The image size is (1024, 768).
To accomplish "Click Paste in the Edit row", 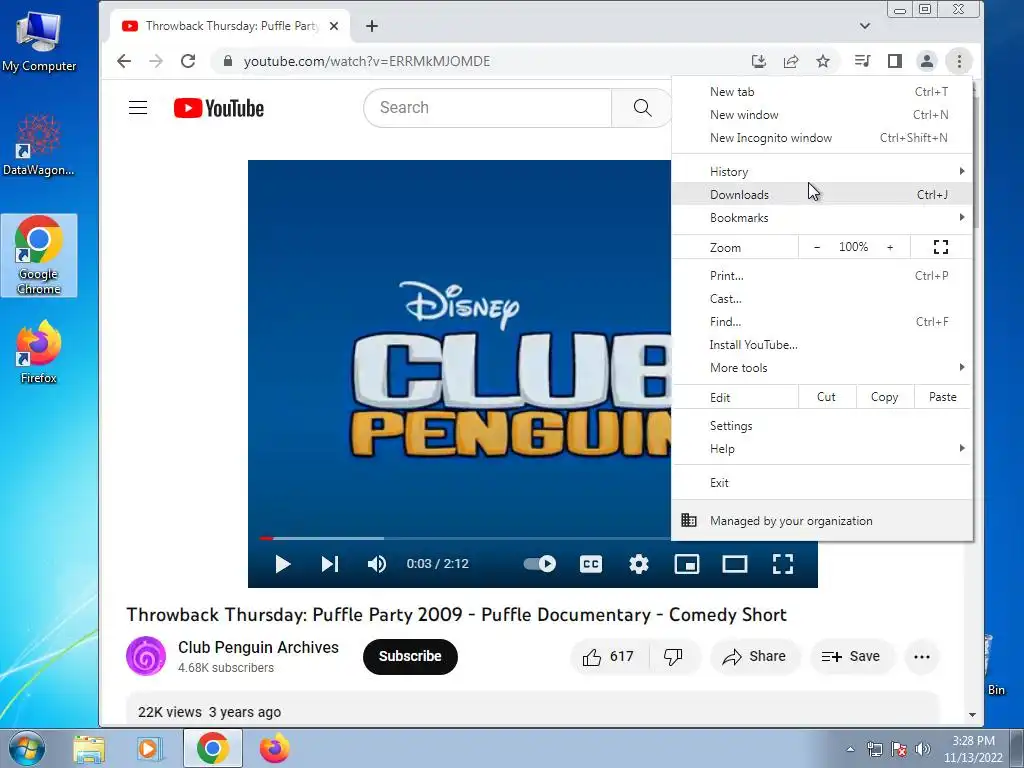I will (942, 397).
